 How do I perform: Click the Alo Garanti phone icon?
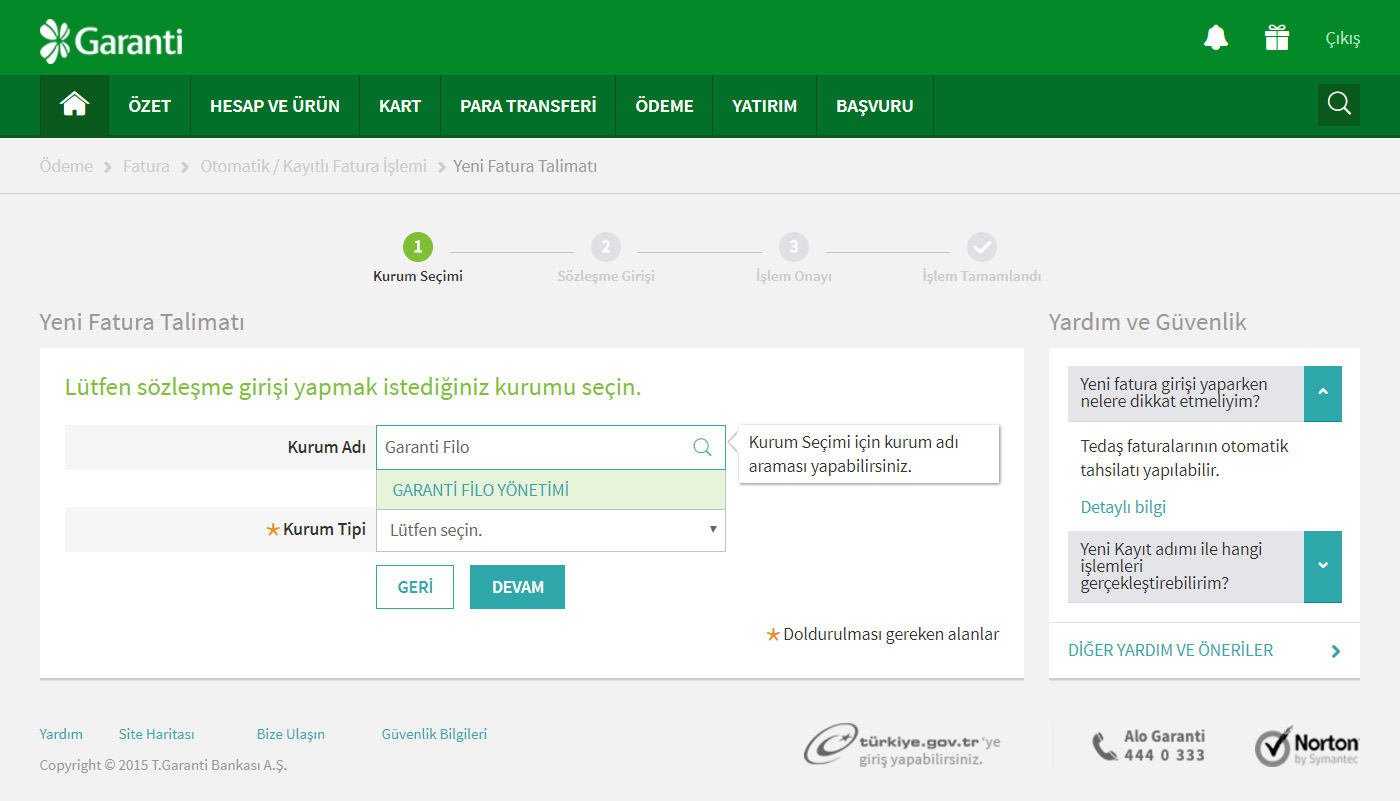pyautogui.click(x=1104, y=746)
